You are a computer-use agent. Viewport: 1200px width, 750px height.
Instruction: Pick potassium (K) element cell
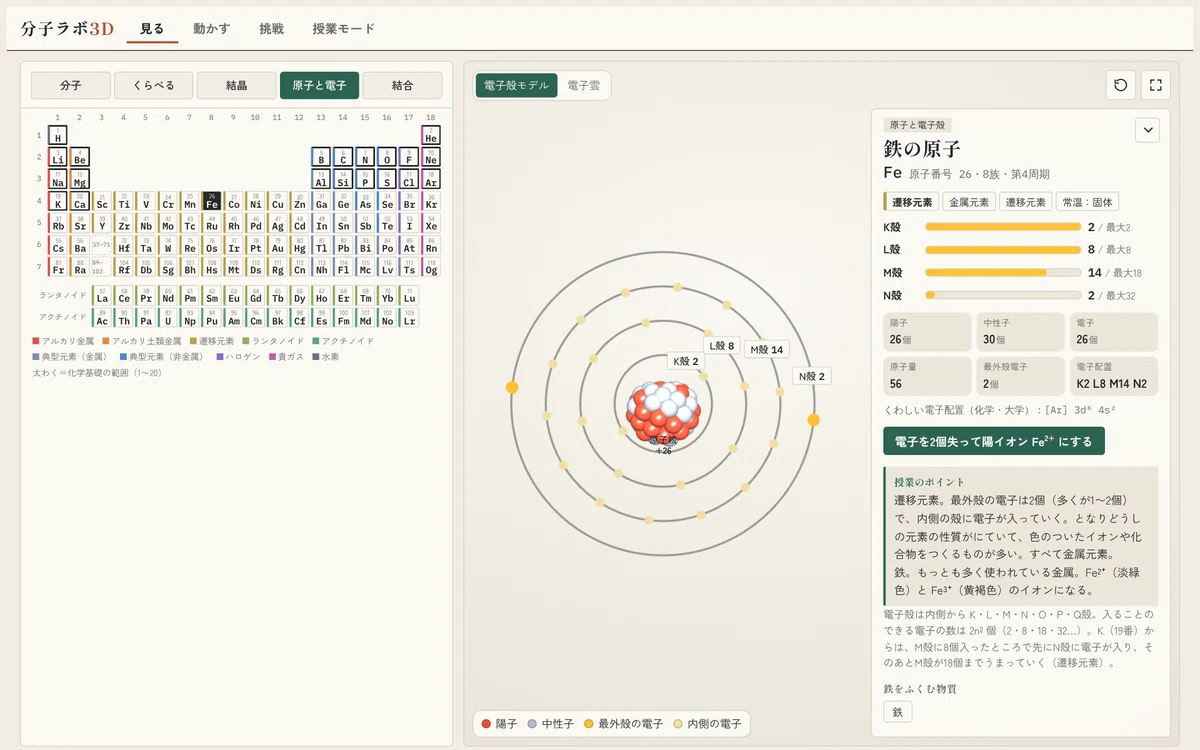[58, 202]
